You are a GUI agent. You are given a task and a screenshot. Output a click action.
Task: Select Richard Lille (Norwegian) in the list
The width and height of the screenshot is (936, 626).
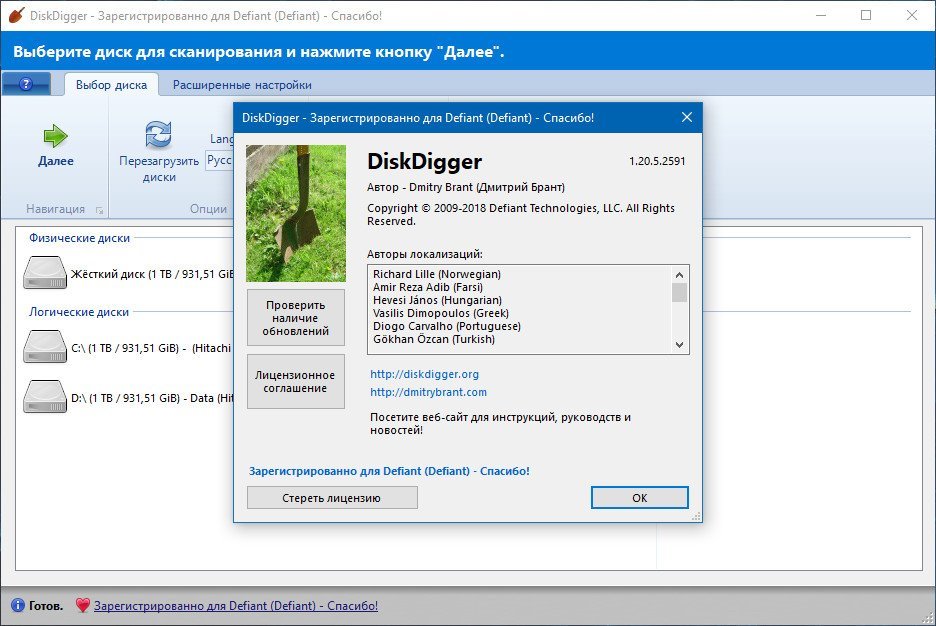437,274
